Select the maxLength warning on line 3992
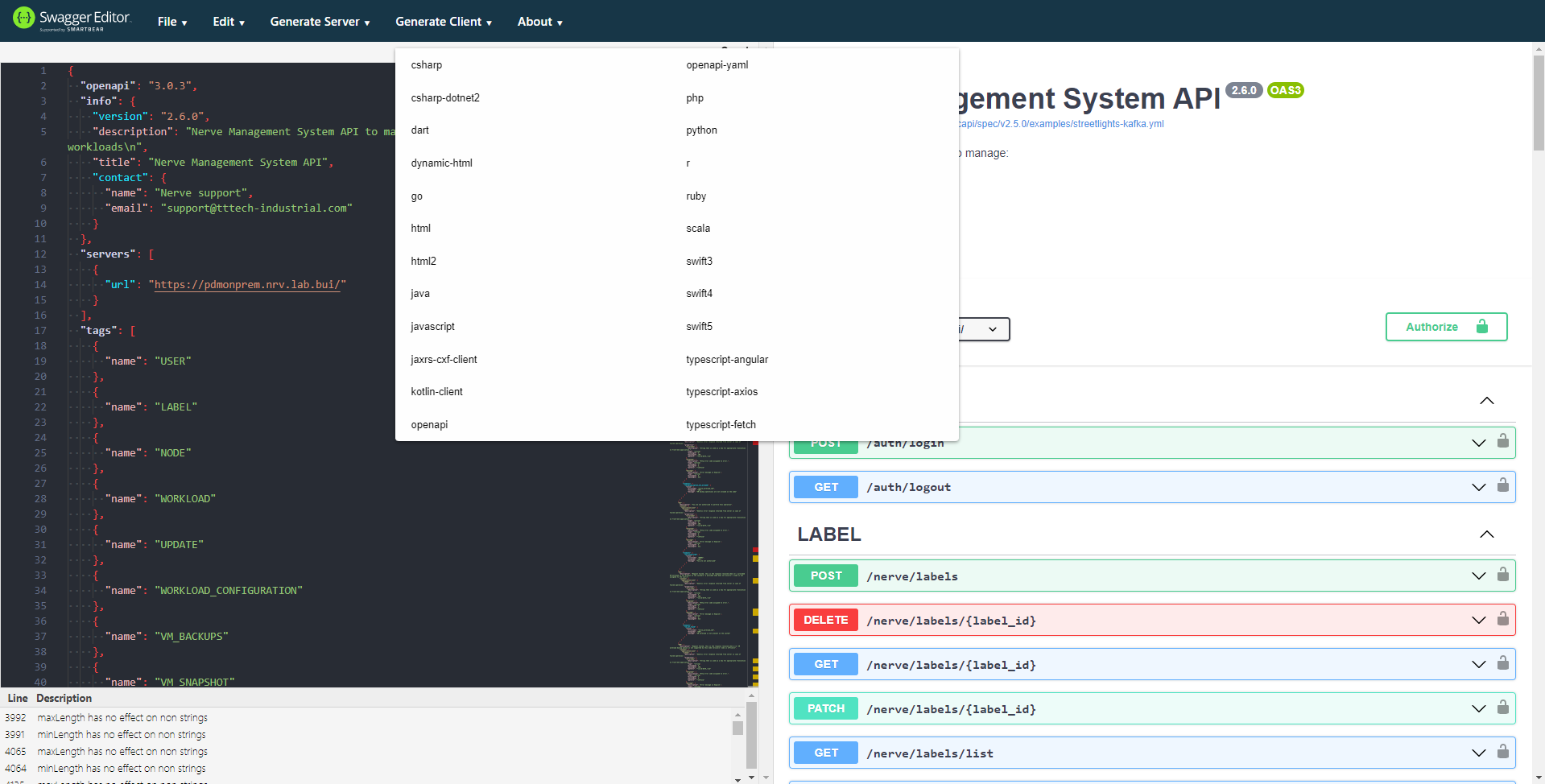The width and height of the screenshot is (1545, 784). pyautogui.click(x=121, y=717)
